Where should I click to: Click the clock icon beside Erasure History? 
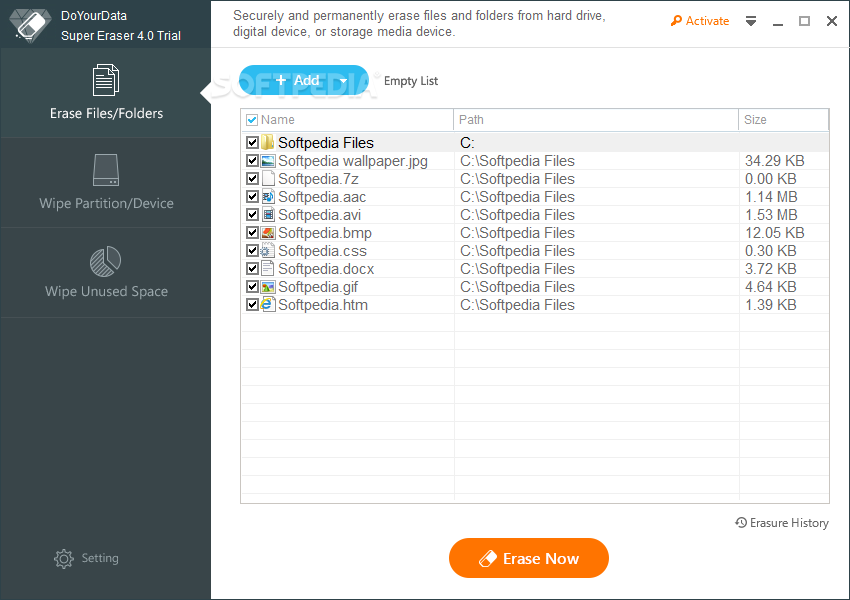740,522
